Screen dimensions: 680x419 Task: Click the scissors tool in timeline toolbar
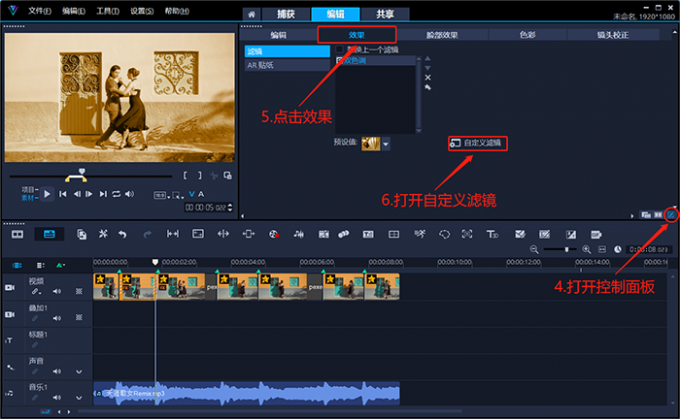pos(102,234)
